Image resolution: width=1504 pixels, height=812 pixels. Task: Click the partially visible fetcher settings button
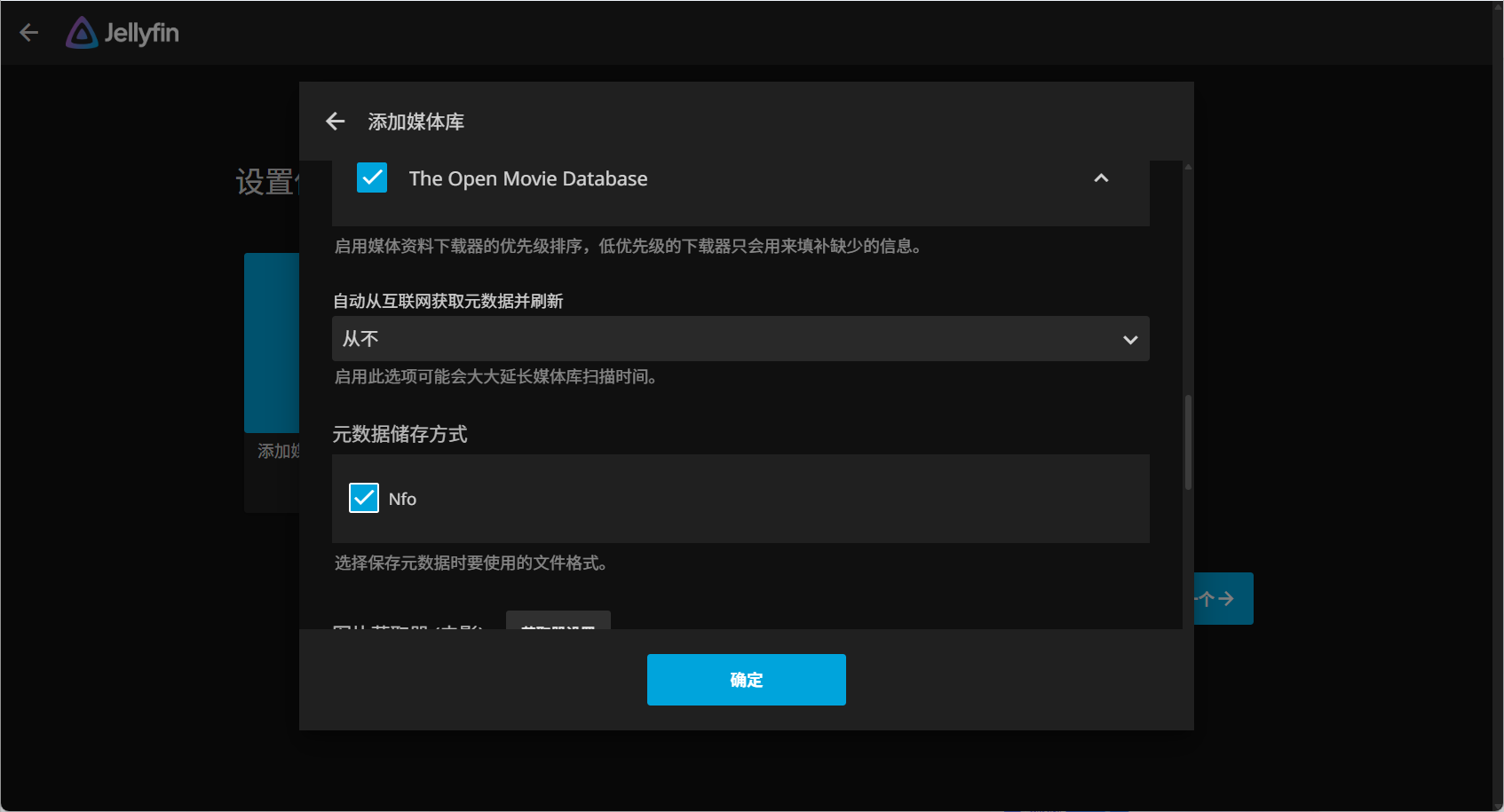(x=558, y=620)
